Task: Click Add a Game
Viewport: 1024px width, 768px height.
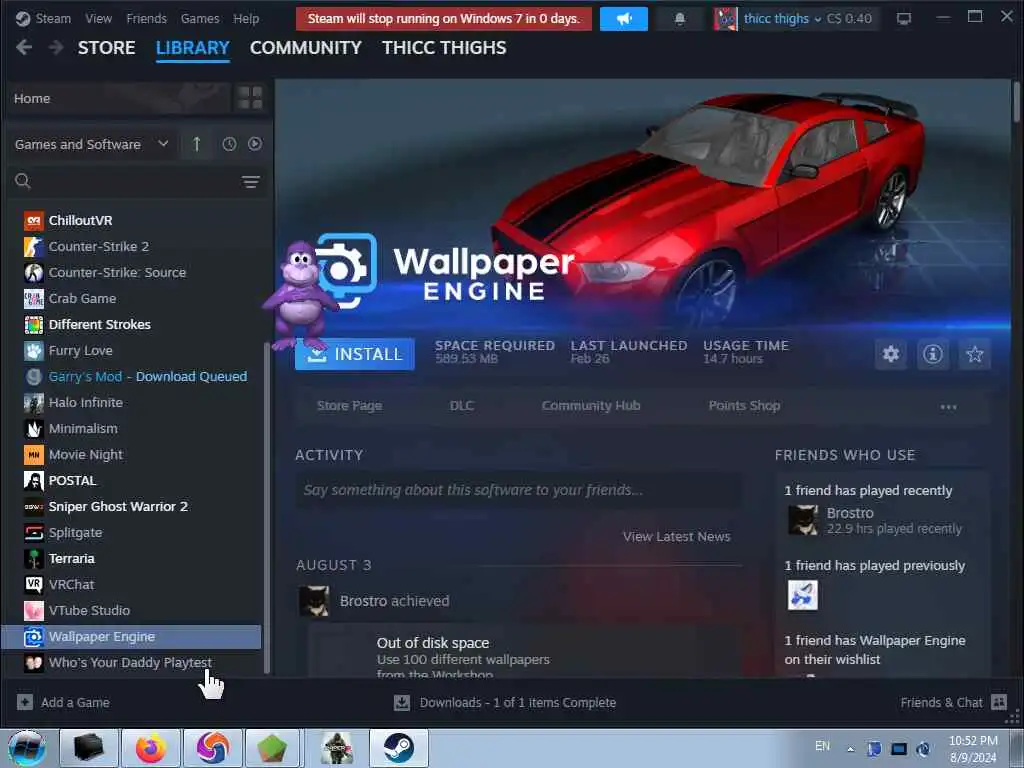Action: tap(63, 703)
